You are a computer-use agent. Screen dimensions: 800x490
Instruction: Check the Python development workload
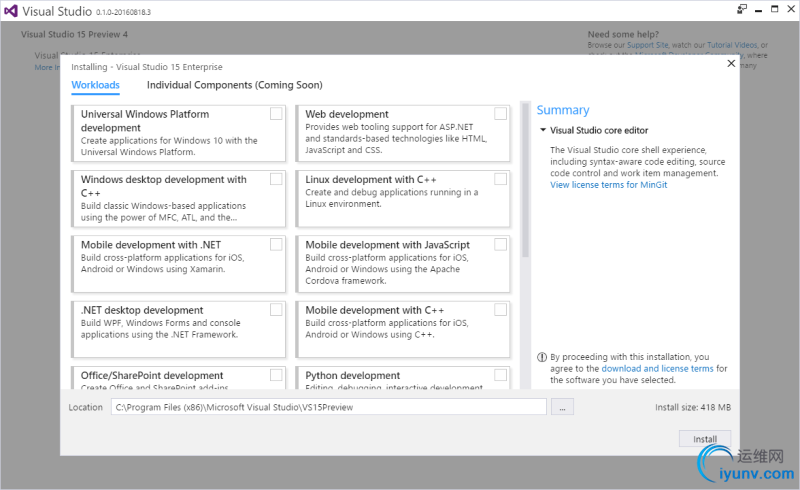coord(500,375)
